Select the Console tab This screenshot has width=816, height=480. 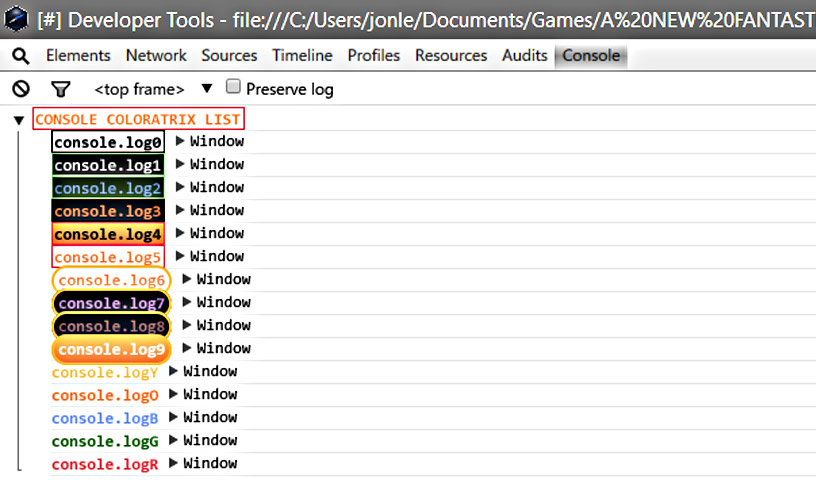591,55
